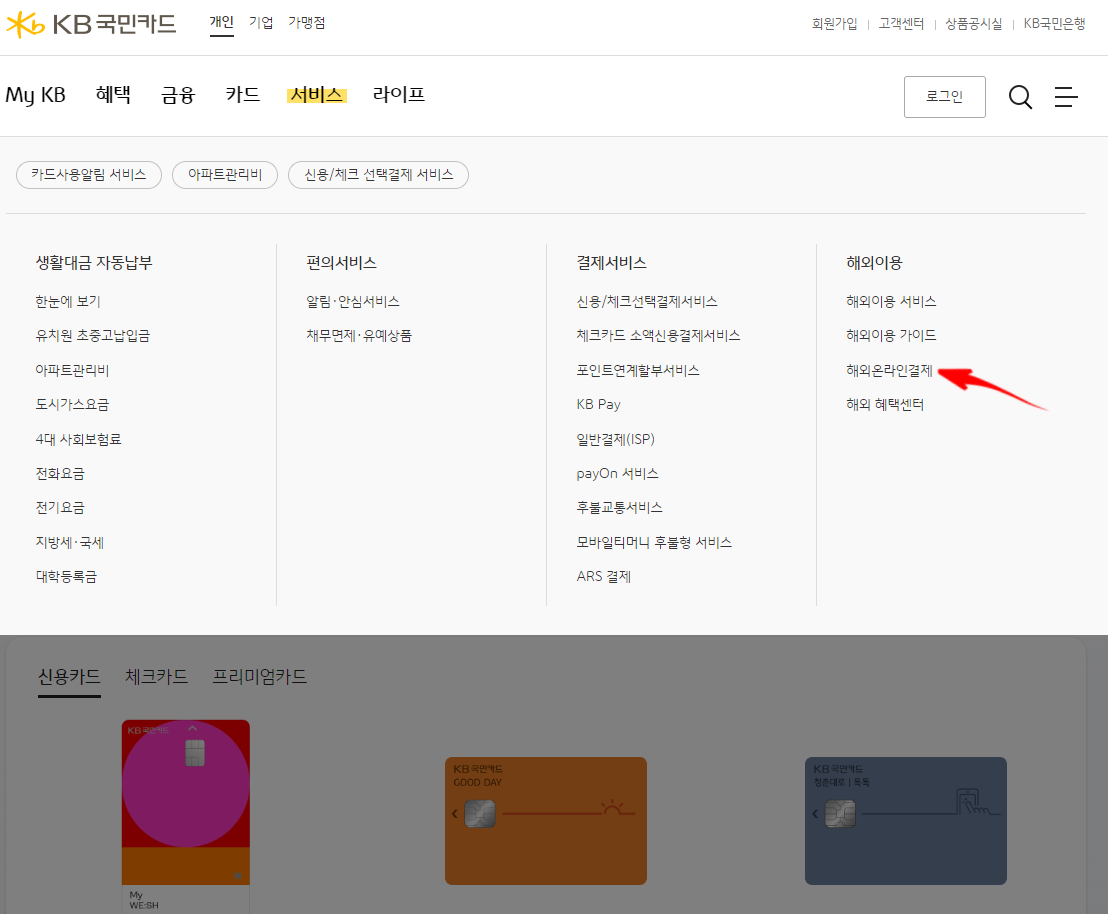Click 신용/체크 선택결제 서비스 shortcut pill
1108x914 pixels.
click(378, 175)
